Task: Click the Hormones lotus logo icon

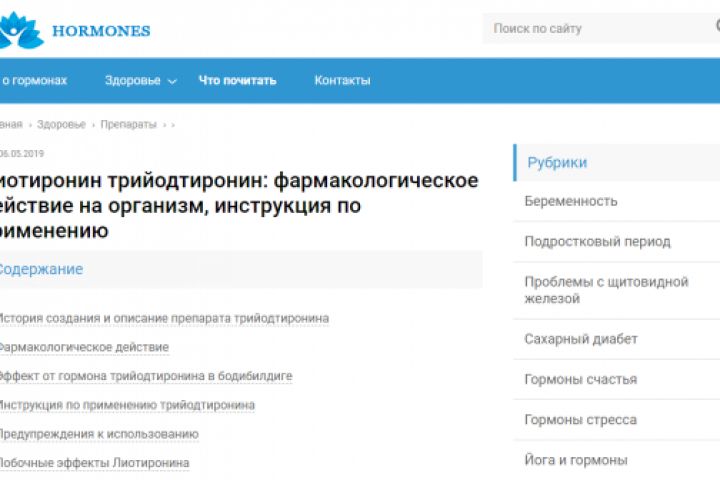Action: [x=21, y=30]
